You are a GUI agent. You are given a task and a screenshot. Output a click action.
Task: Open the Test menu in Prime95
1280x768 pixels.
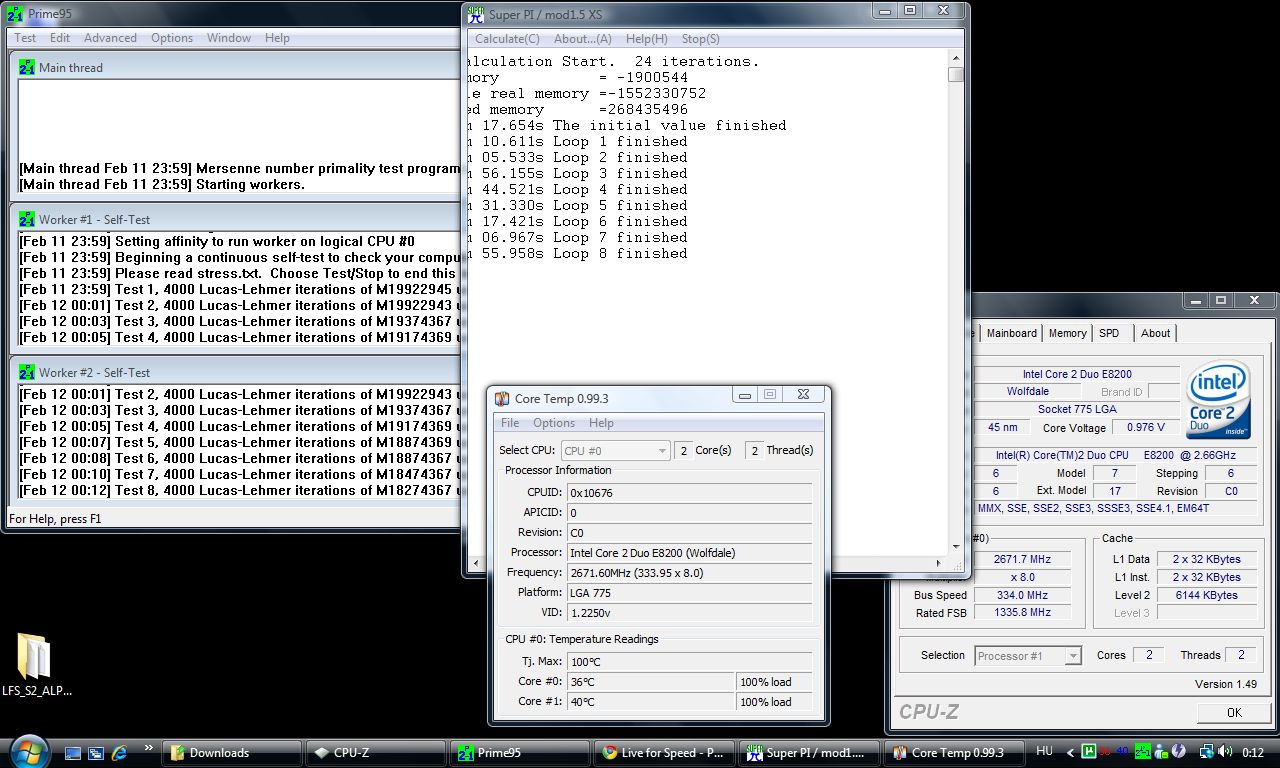25,38
